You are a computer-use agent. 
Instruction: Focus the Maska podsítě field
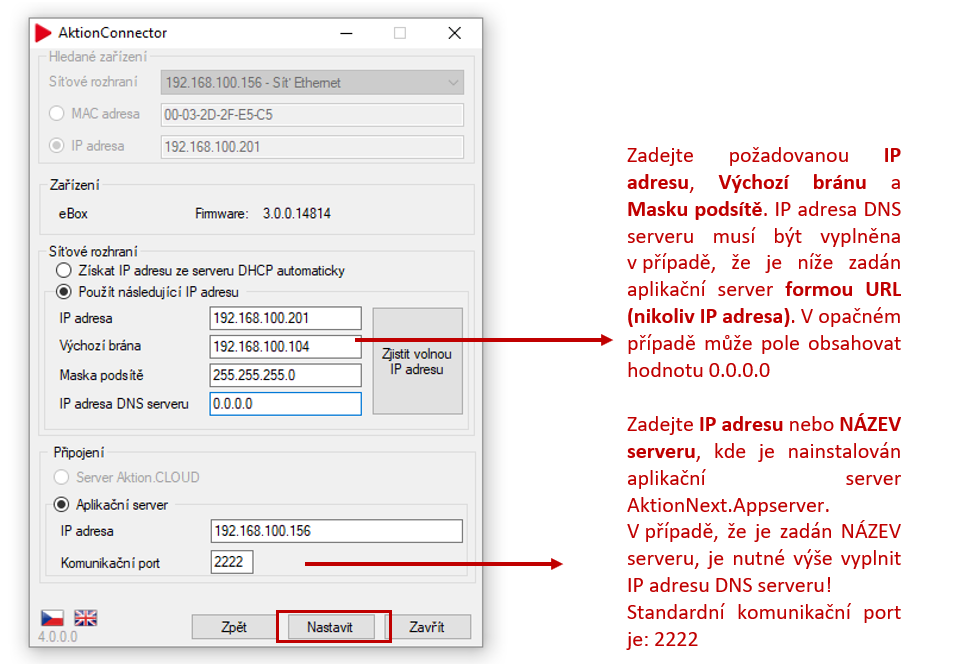[285, 375]
